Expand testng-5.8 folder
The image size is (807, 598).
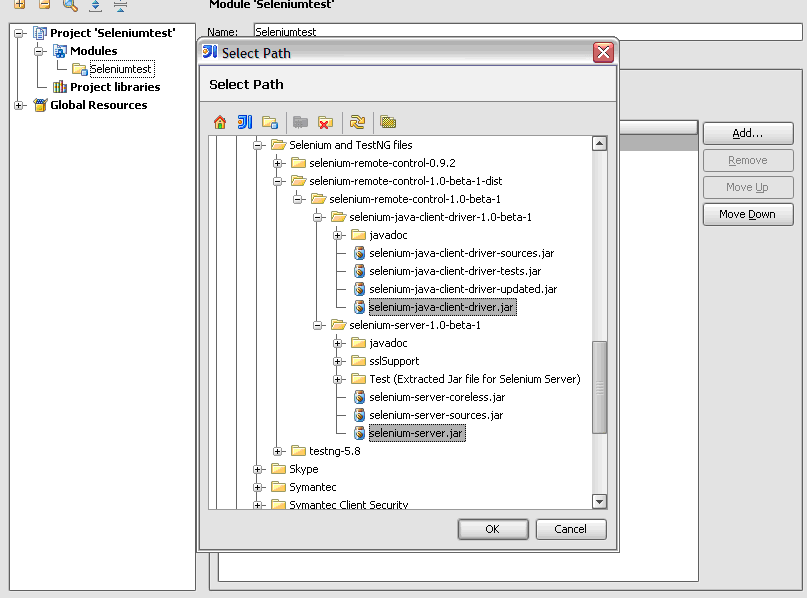pyautogui.click(x=278, y=451)
